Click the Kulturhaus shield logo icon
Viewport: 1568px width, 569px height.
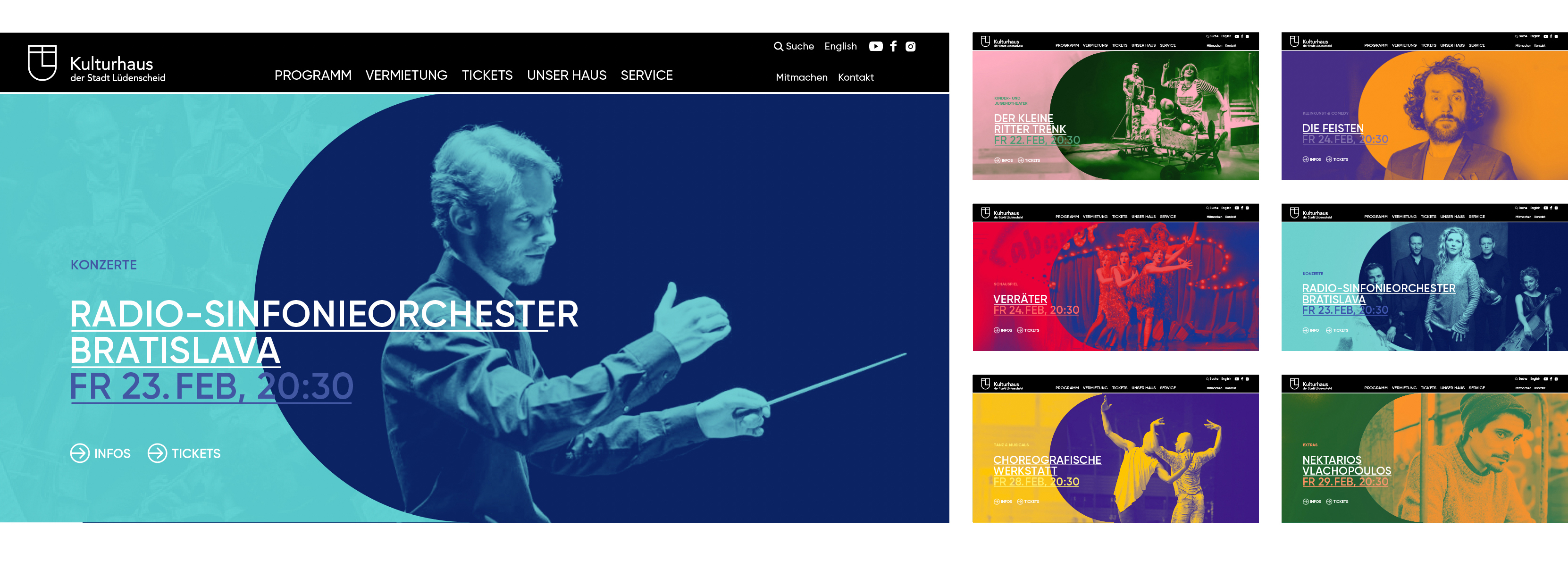[42, 62]
